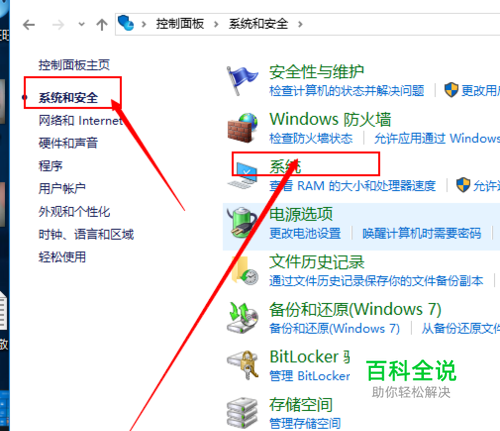This screenshot has width=500, height=431.
Task: Go back with the left arrow button
Action: click(x=29, y=25)
